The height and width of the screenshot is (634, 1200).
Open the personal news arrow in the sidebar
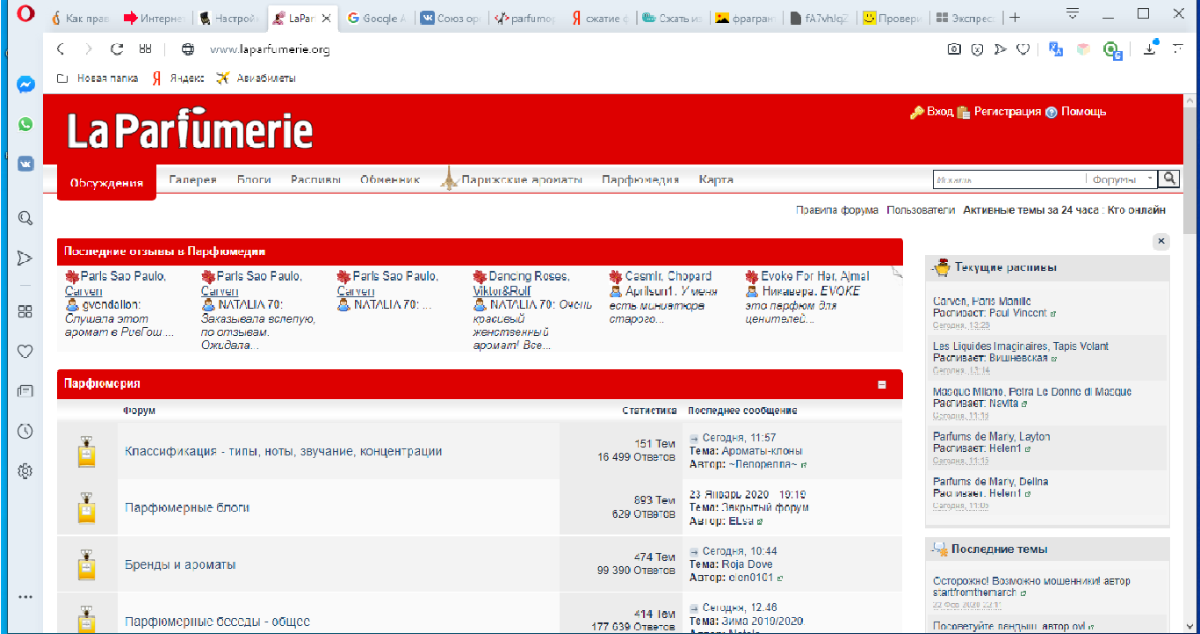(x=25, y=258)
